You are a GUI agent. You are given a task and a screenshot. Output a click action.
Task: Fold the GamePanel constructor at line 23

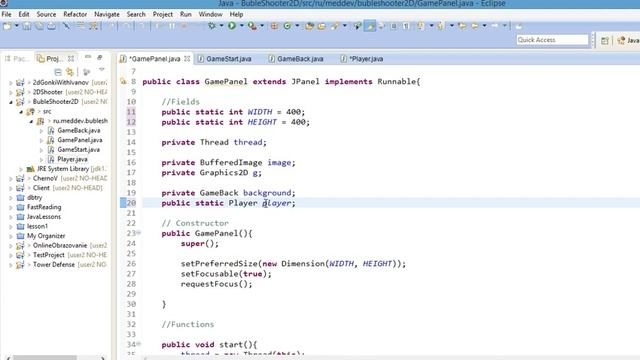[x=139, y=233]
